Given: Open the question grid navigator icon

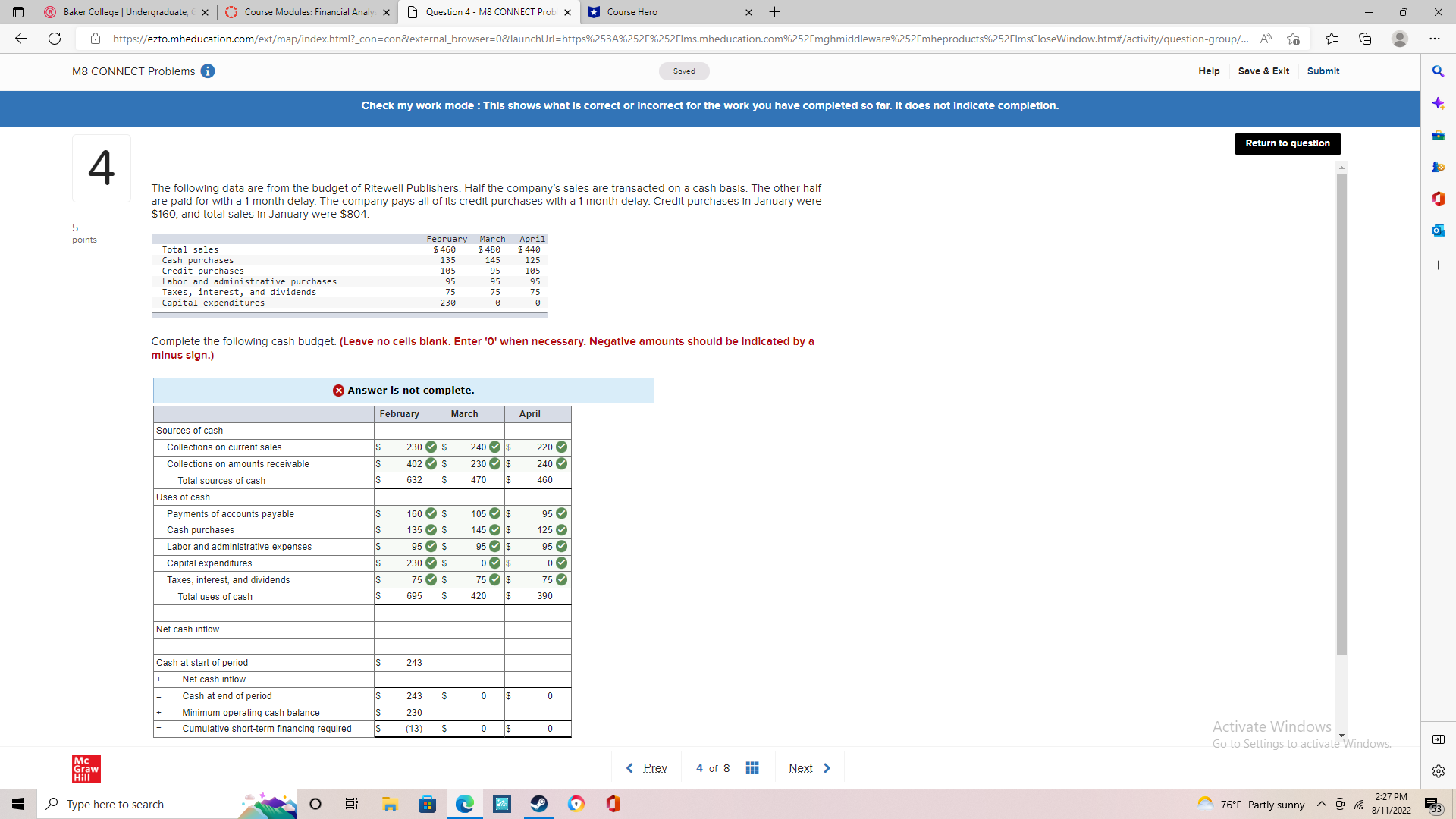Looking at the screenshot, I should pos(752,768).
